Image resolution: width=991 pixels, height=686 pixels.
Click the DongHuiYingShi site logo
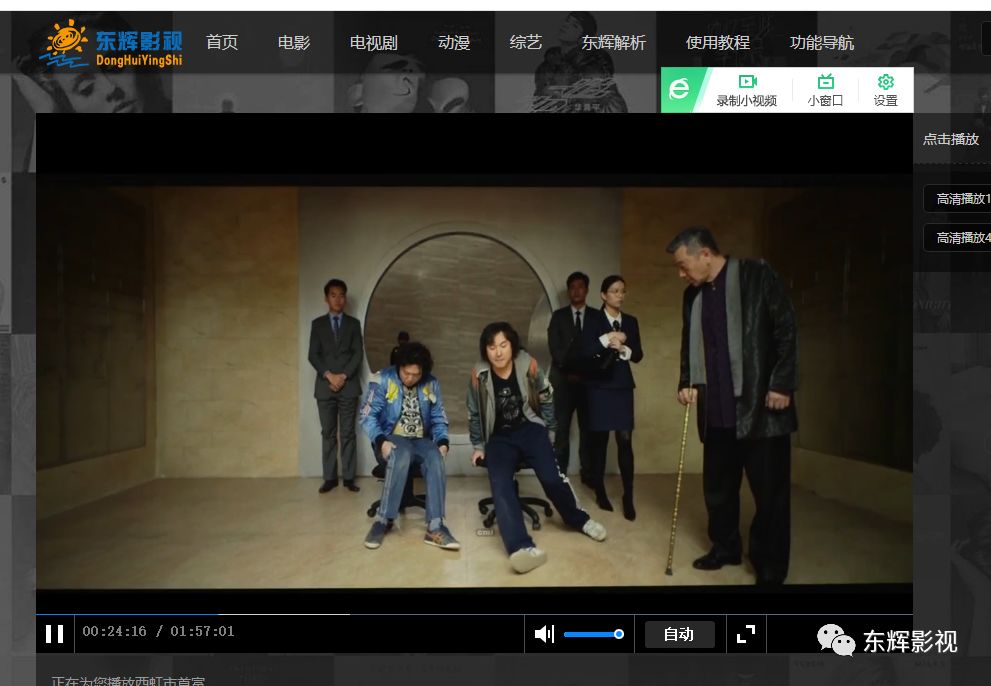(x=112, y=44)
